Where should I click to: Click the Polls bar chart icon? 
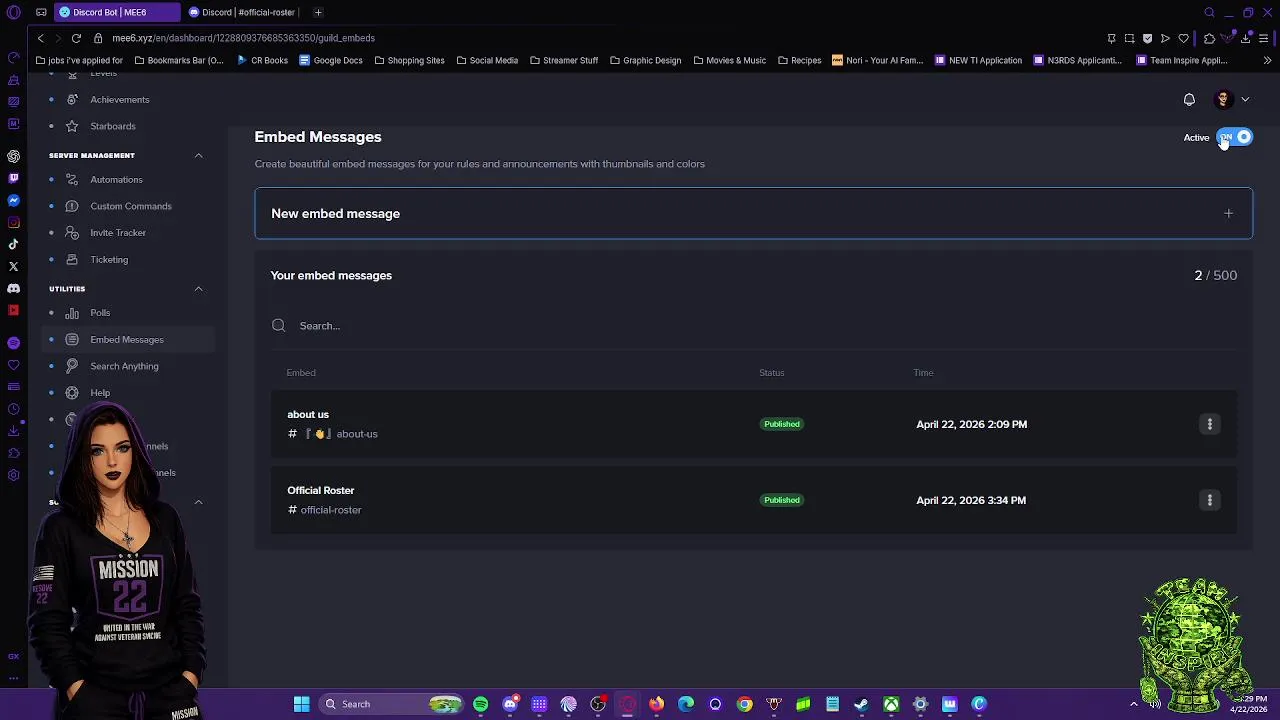[x=72, y=312]
